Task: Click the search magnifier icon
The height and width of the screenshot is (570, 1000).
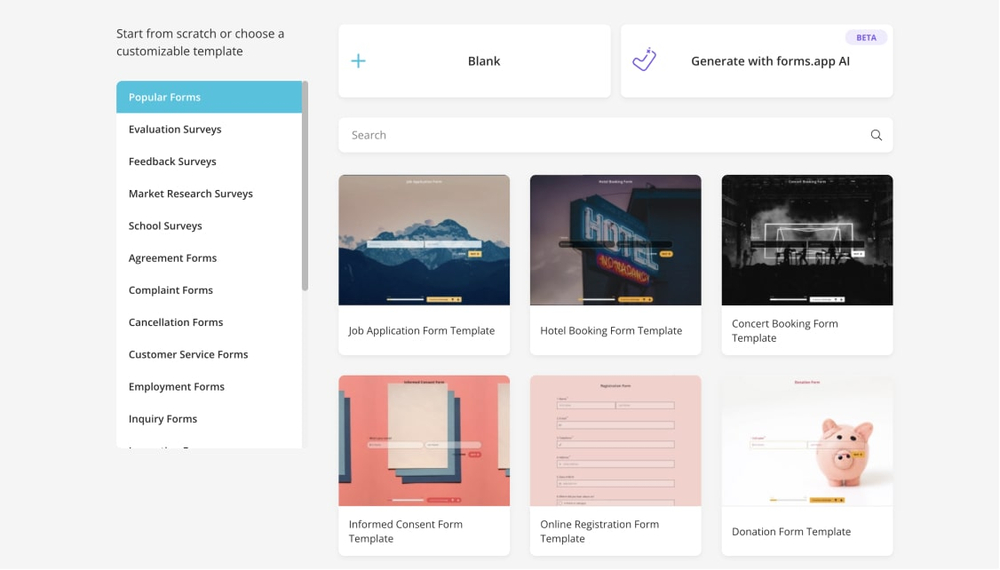Action: coord(876,135)
